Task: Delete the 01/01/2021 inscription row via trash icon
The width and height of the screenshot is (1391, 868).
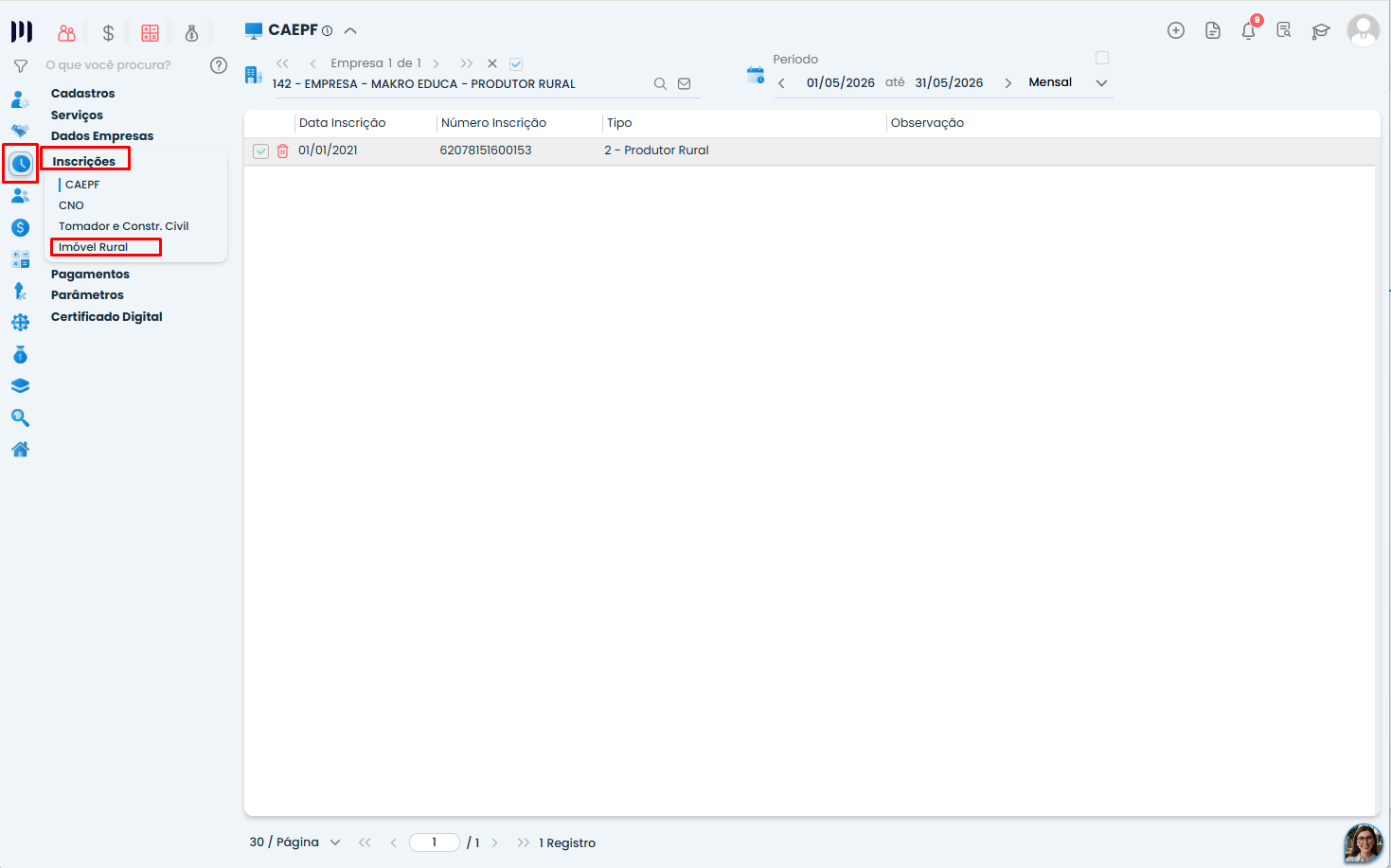Action: (282, 151)
